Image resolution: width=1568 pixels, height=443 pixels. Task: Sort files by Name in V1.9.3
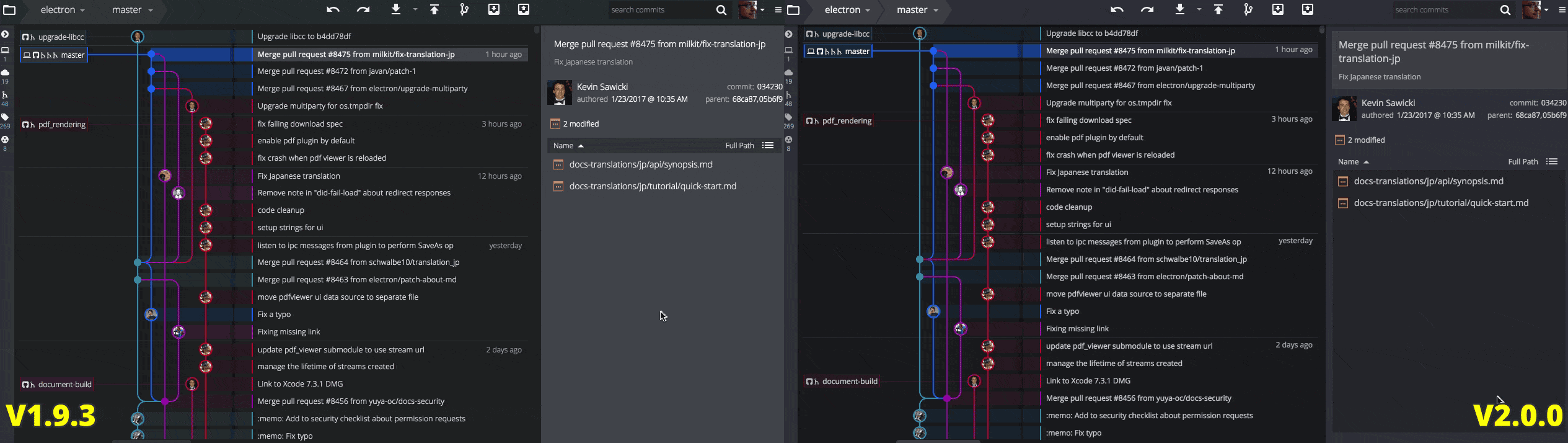(x=568, y=145)
